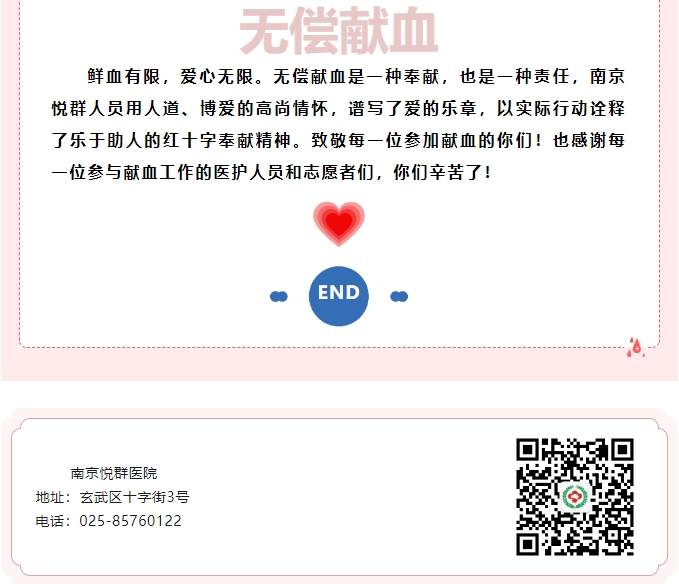Click the red heart icon

point(339,224)
